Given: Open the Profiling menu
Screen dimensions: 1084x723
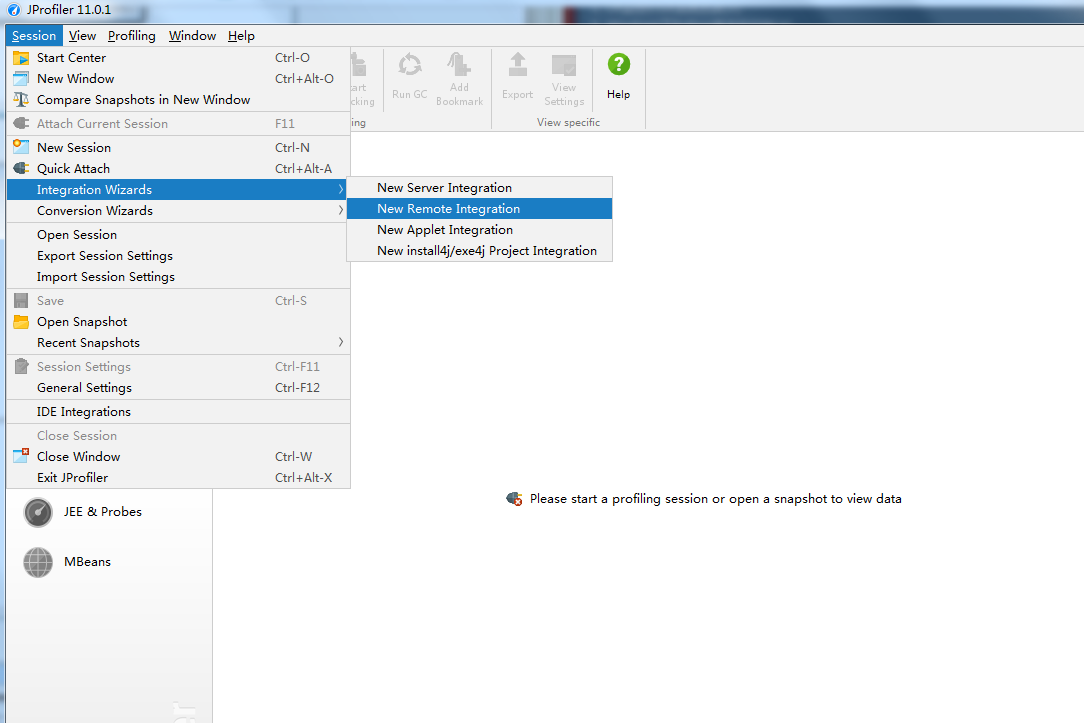Looking at the screenshot, I should coord(131,36).
